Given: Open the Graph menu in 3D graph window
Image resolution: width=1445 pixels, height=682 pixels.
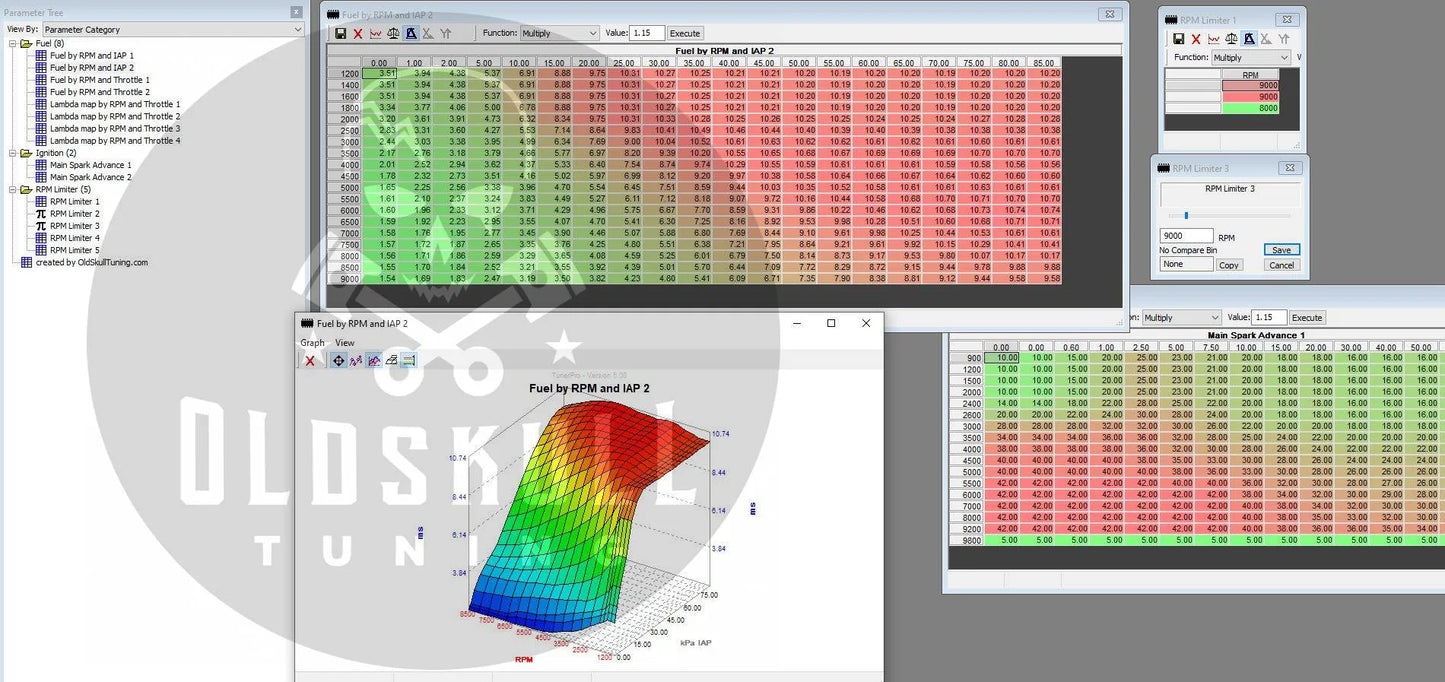Looking at the screenshot, I should 312,343.
